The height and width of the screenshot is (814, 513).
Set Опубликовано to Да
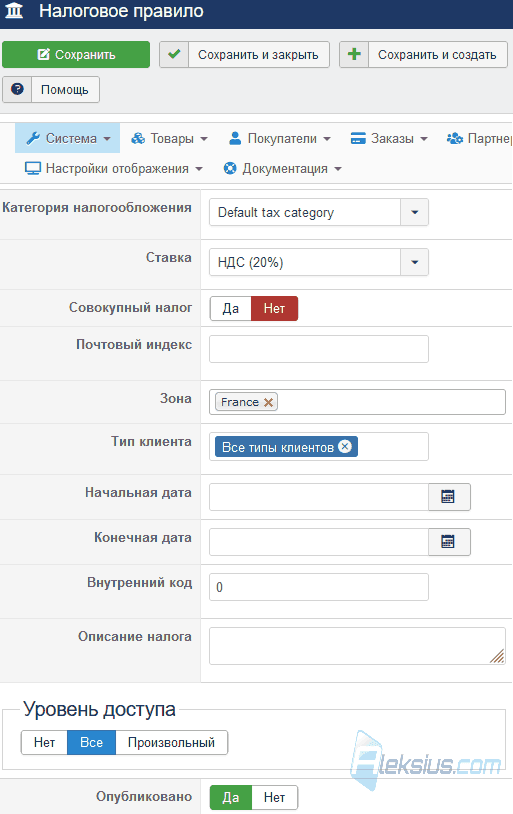click(x=231, y=797)
